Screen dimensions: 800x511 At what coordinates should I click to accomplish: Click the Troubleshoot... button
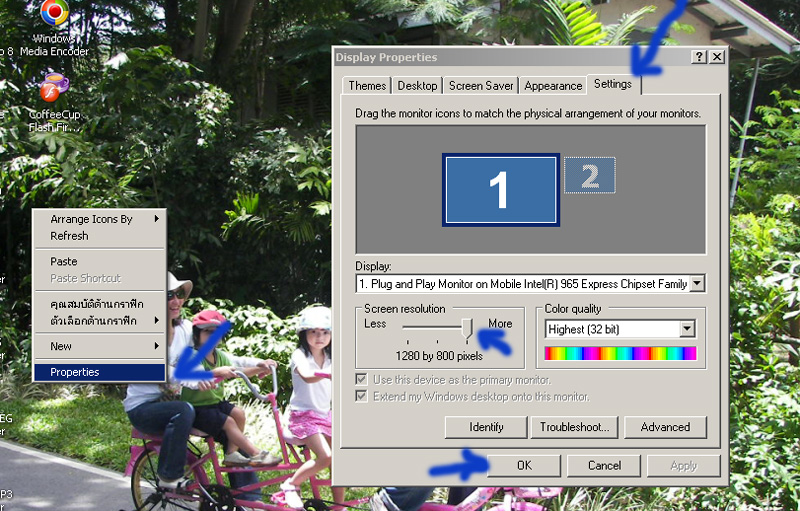click(x=574, y=427)
